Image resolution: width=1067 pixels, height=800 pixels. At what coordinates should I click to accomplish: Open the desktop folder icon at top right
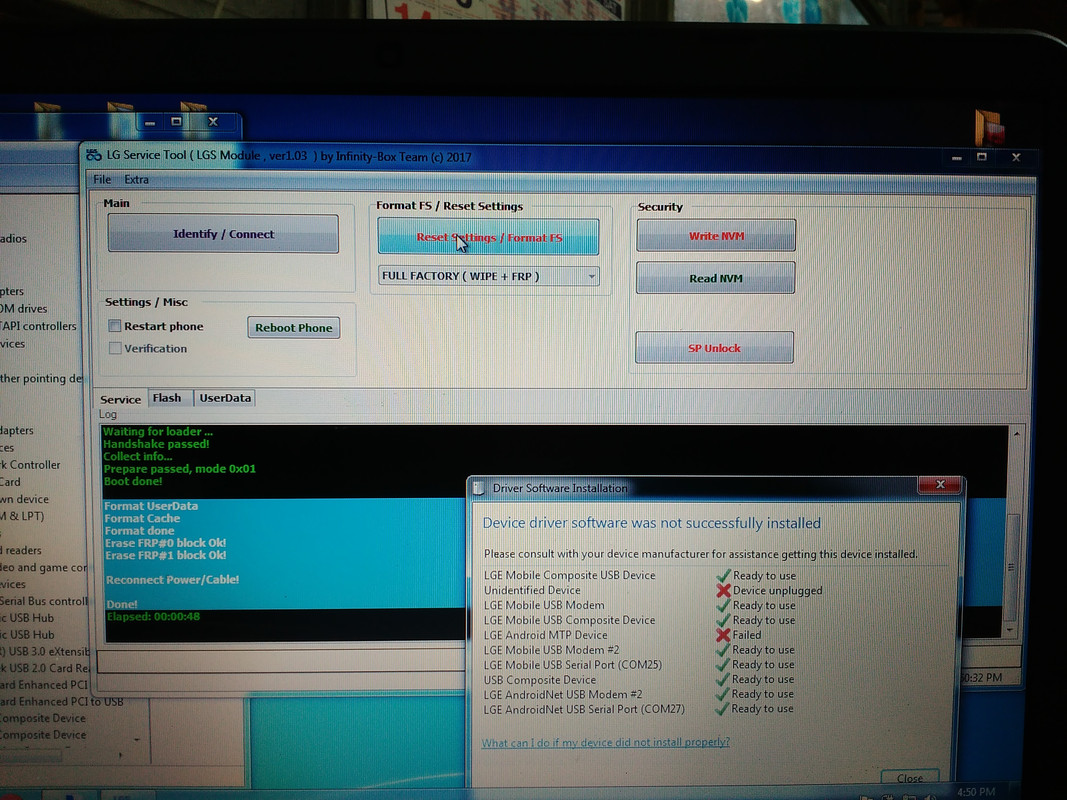tap(989, 127)
